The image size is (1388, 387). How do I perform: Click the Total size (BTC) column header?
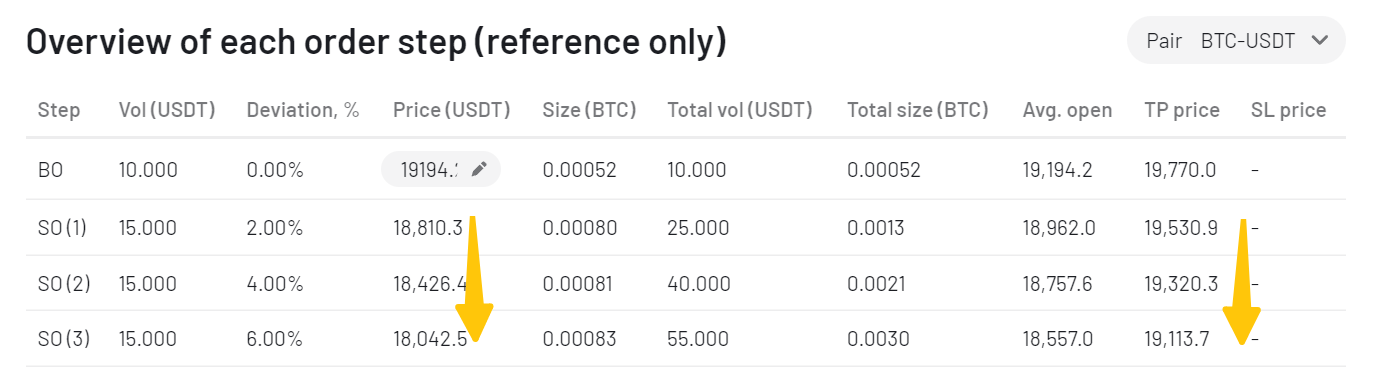918,110
